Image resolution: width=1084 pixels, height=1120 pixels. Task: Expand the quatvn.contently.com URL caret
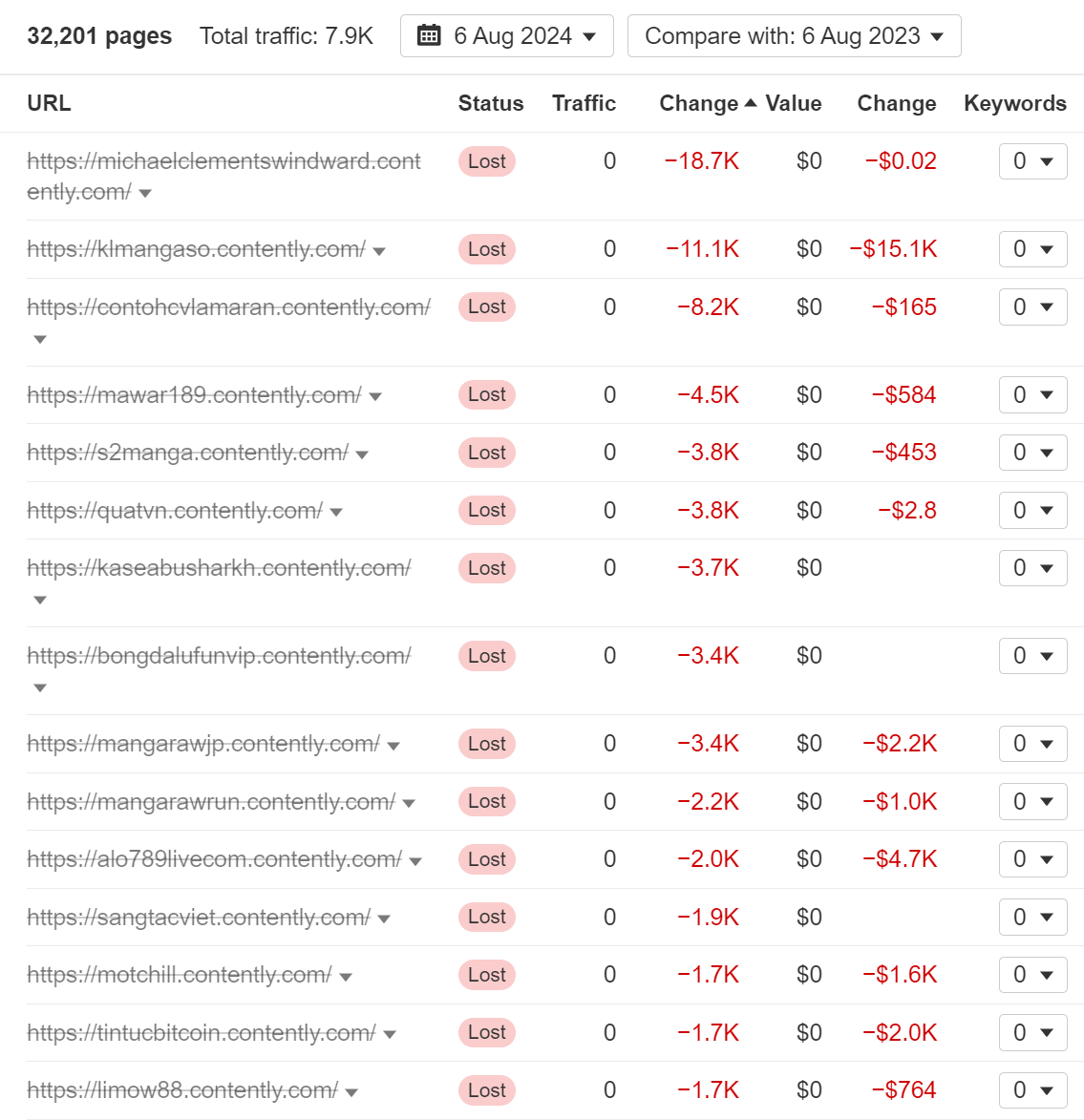pyautogui.click(x=335, y=512)
